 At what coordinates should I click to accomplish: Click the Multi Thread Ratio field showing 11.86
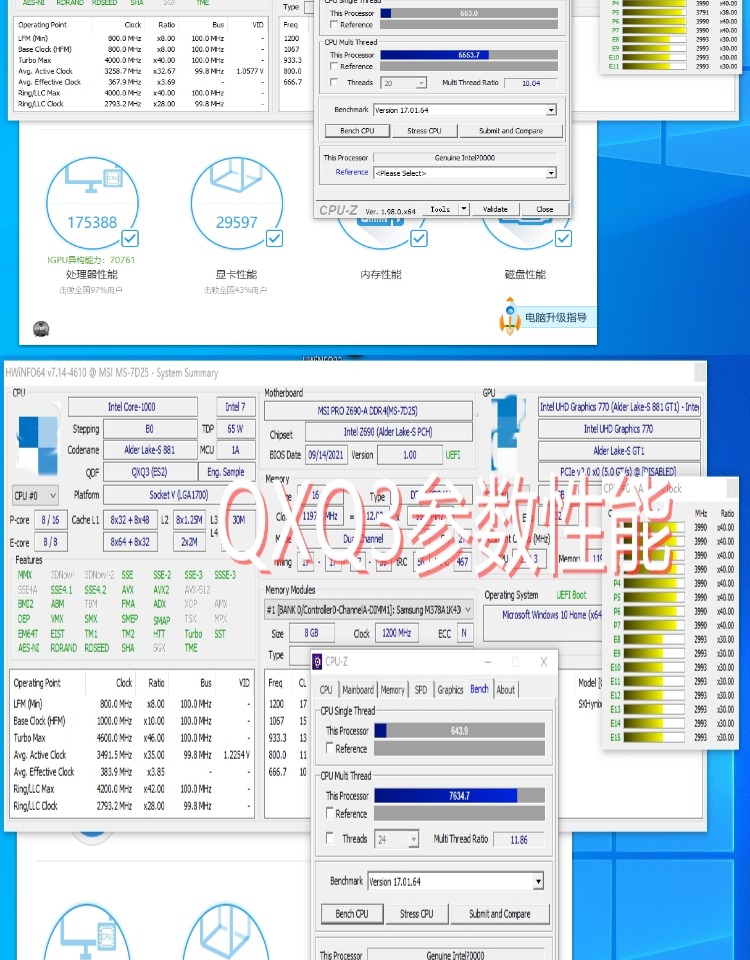click(519, 839)
